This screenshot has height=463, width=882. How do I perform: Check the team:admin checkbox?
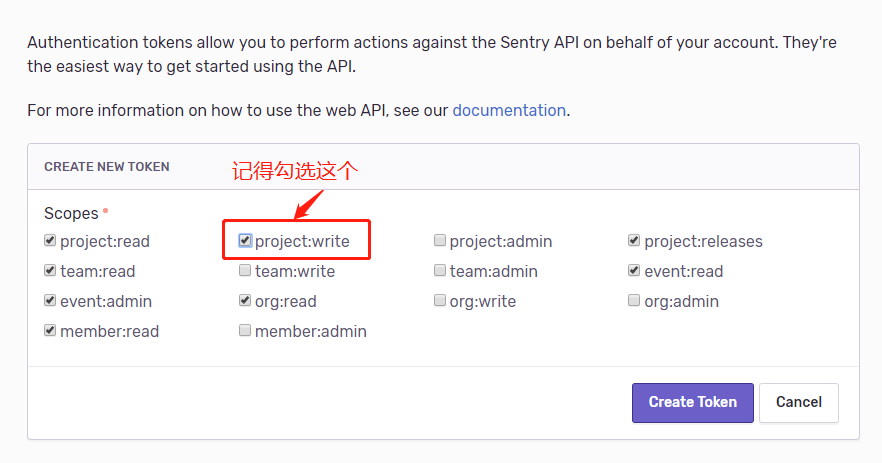tap(440, 271)
